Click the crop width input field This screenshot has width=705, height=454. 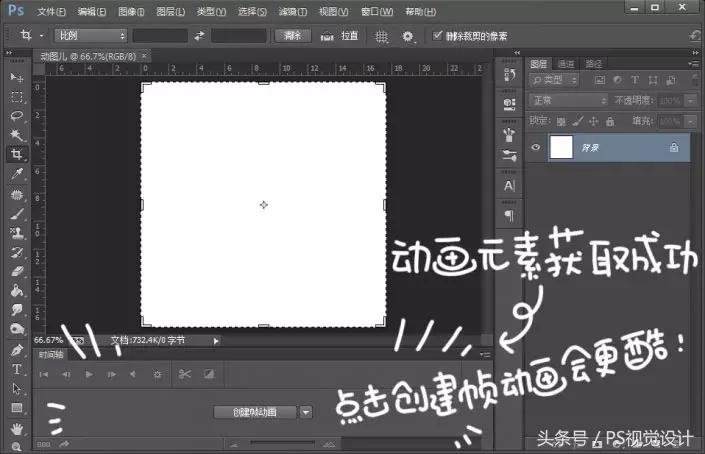160,36
